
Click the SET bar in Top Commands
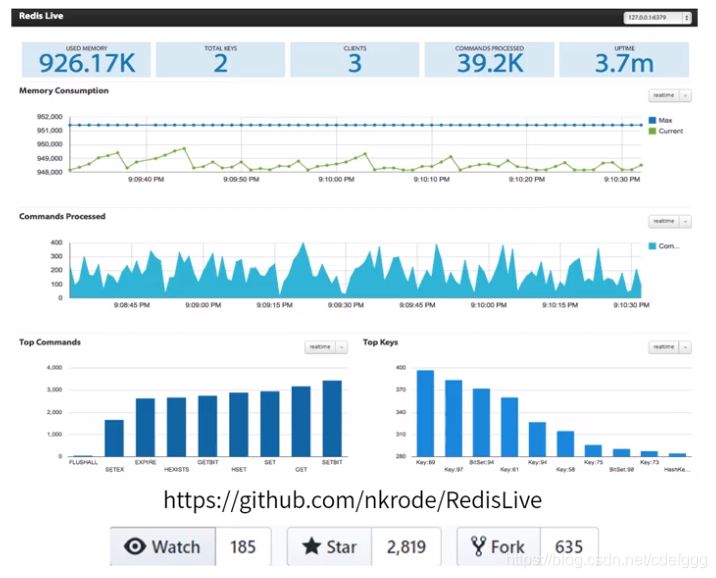pos(270,424)
